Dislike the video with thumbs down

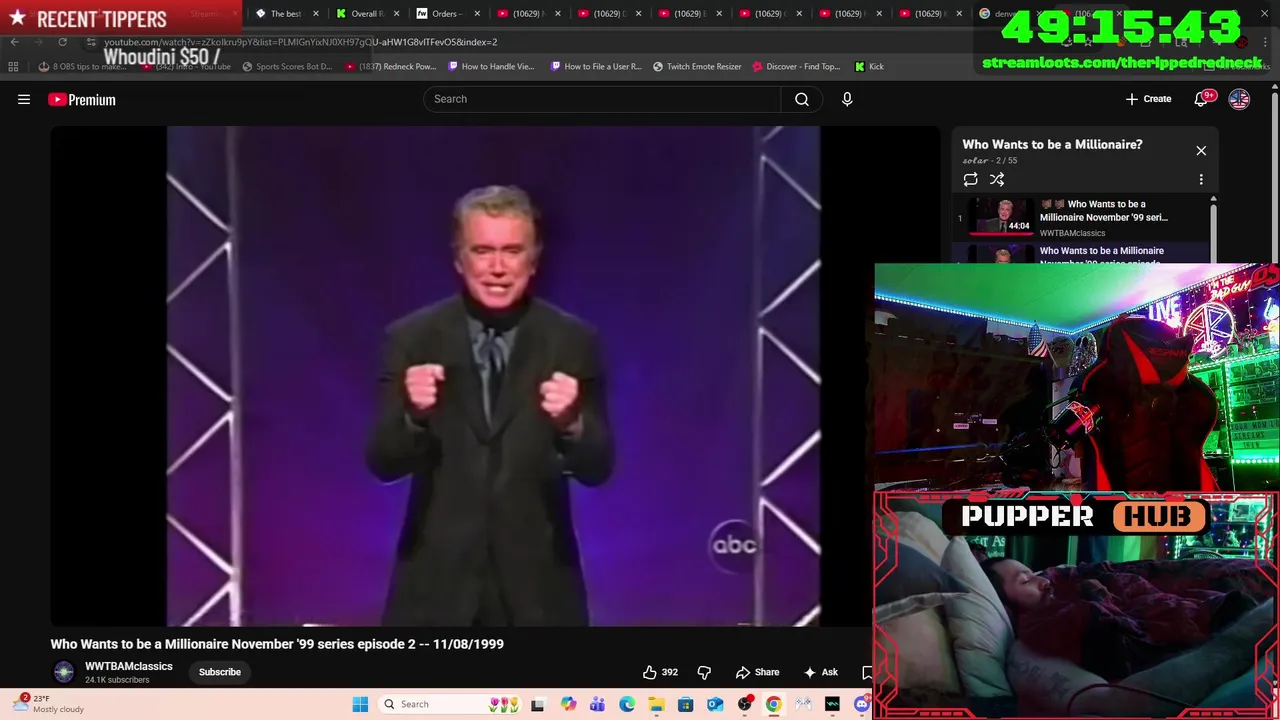tap(704, 672)
